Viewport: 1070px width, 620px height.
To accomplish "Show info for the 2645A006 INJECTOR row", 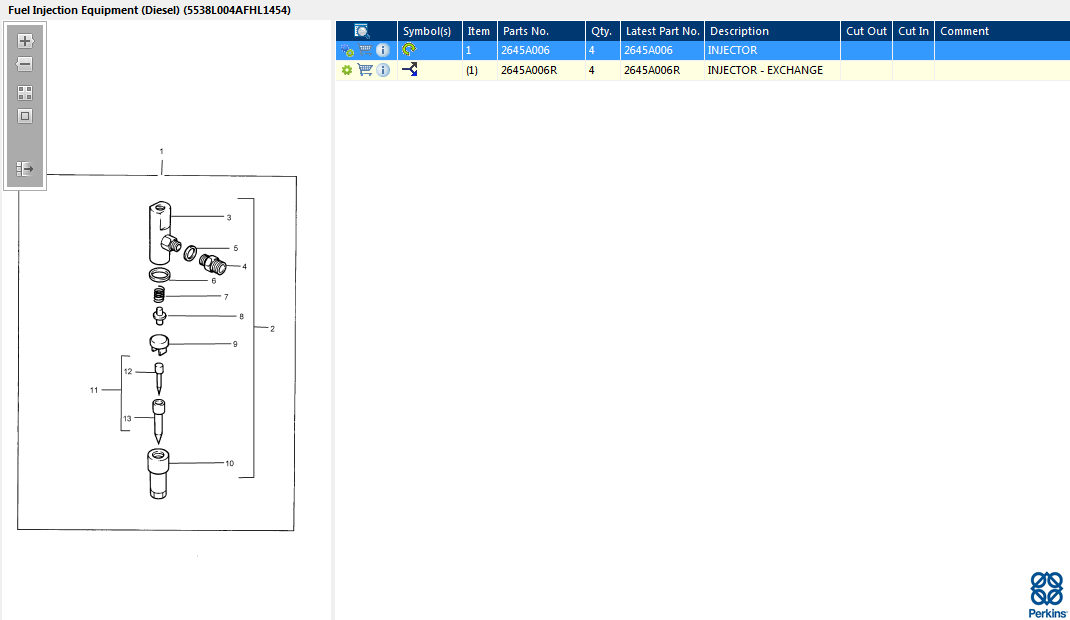I will point(383,50).
